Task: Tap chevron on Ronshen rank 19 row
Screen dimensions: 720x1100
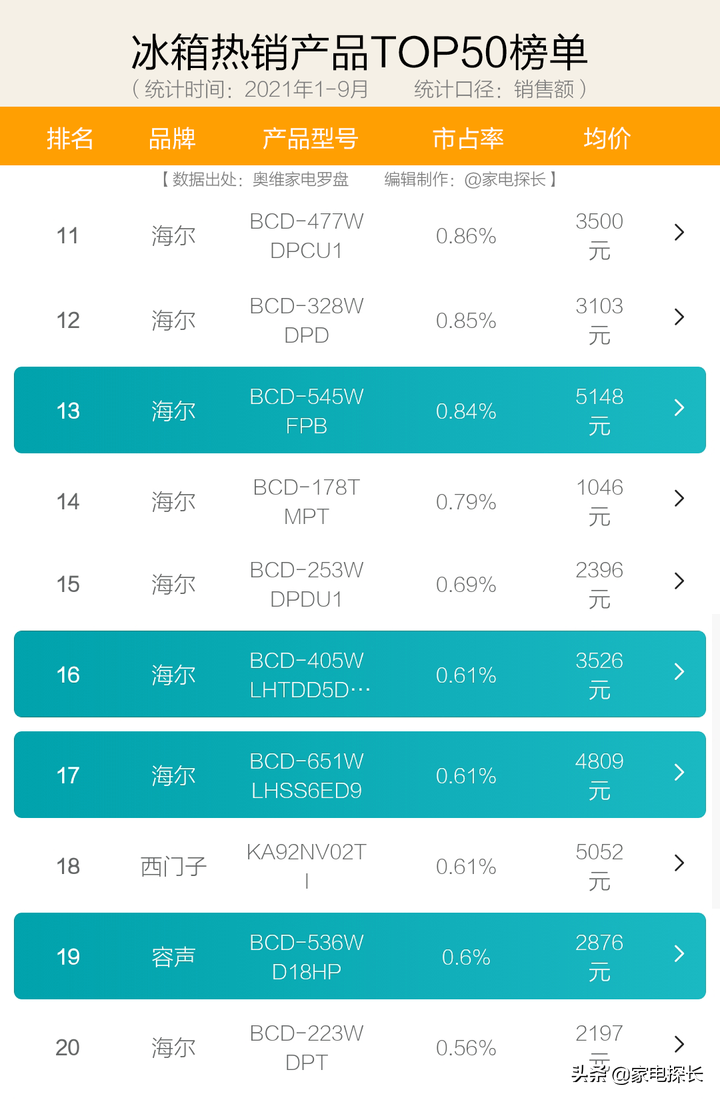Action: tap(679, 954)
